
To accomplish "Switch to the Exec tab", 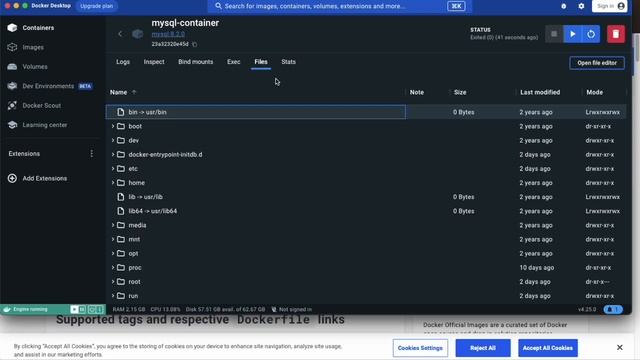I will (233, 62).
